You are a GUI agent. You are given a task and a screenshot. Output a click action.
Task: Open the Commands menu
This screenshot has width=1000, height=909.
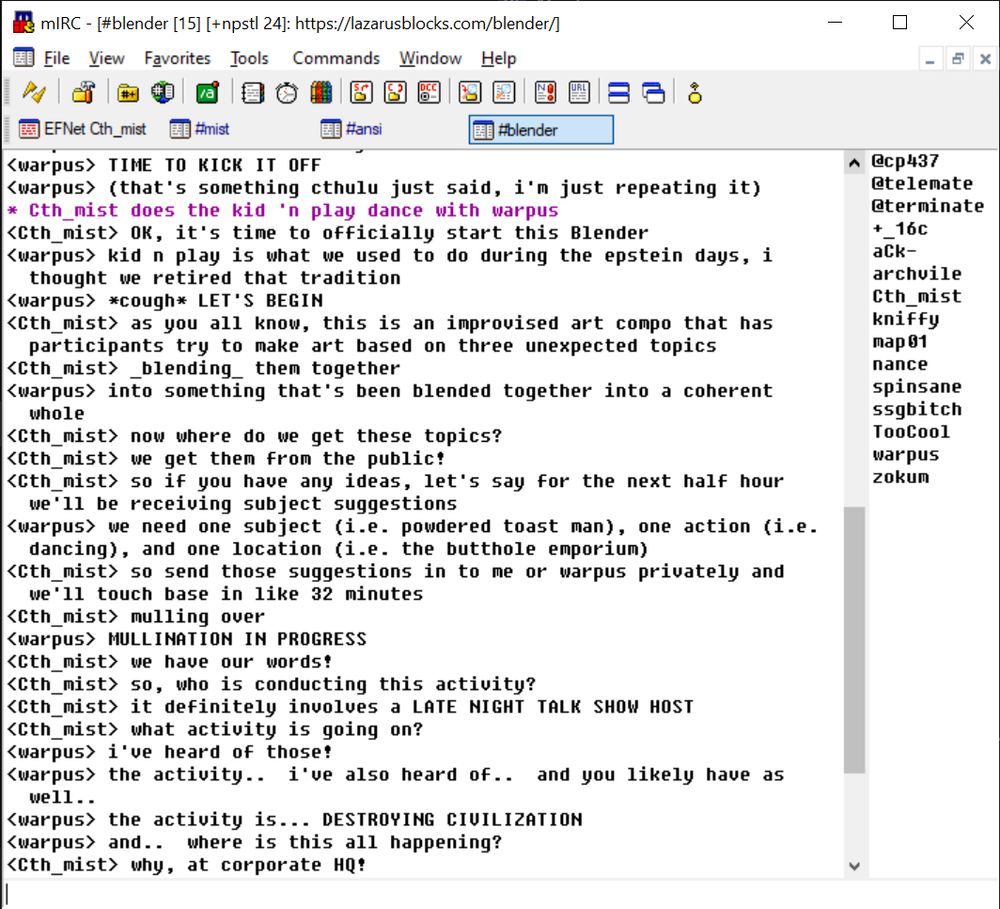pos(336,58)
